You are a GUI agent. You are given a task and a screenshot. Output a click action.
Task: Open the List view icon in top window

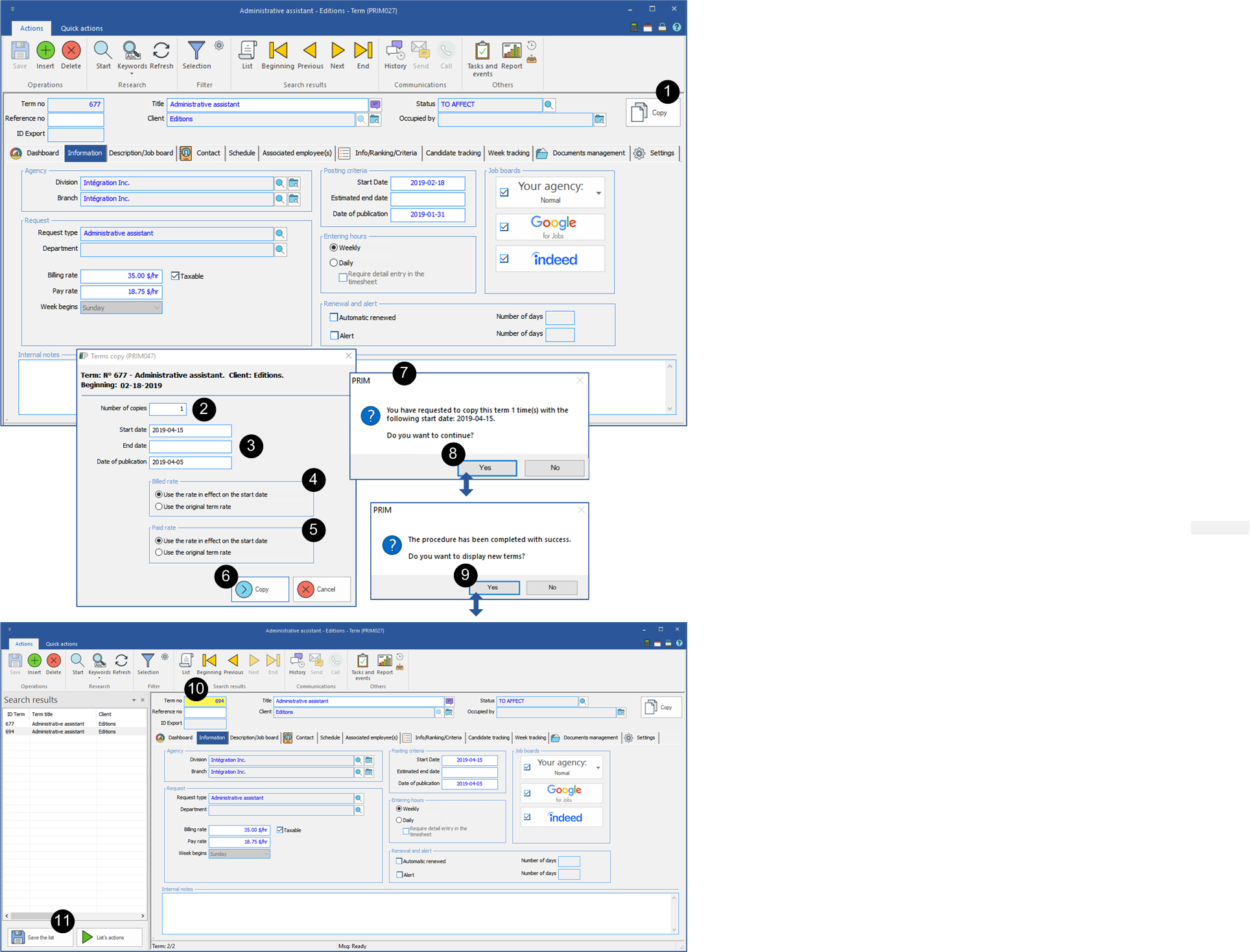click(x=247, y=51)
